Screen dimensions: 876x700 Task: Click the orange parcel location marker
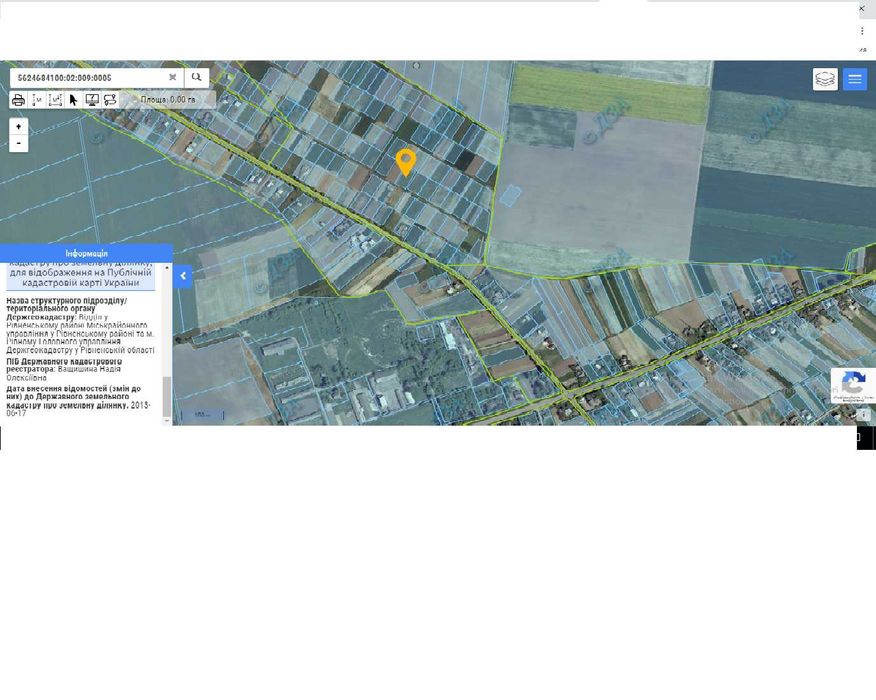[405, 161]
